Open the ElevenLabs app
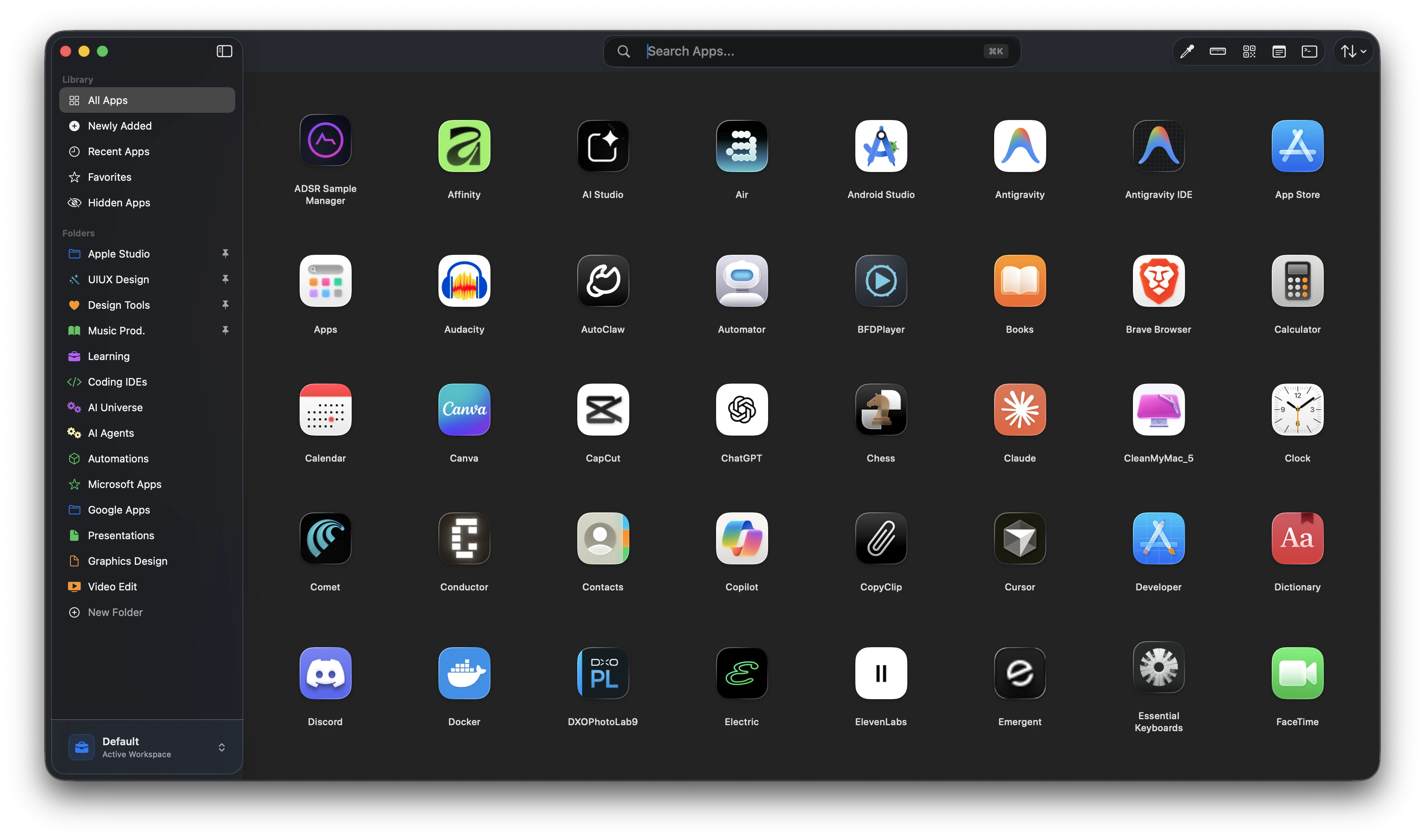Screen dimensions: 1425x840 (x=881, y=673)
